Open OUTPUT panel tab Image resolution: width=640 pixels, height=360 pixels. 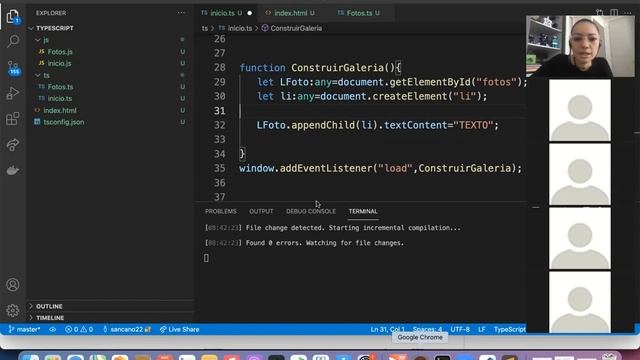(x=261, y=211)
